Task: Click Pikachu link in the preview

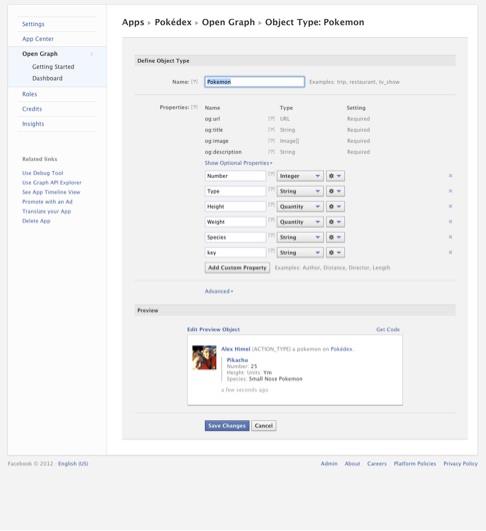Action: point(237,360)
